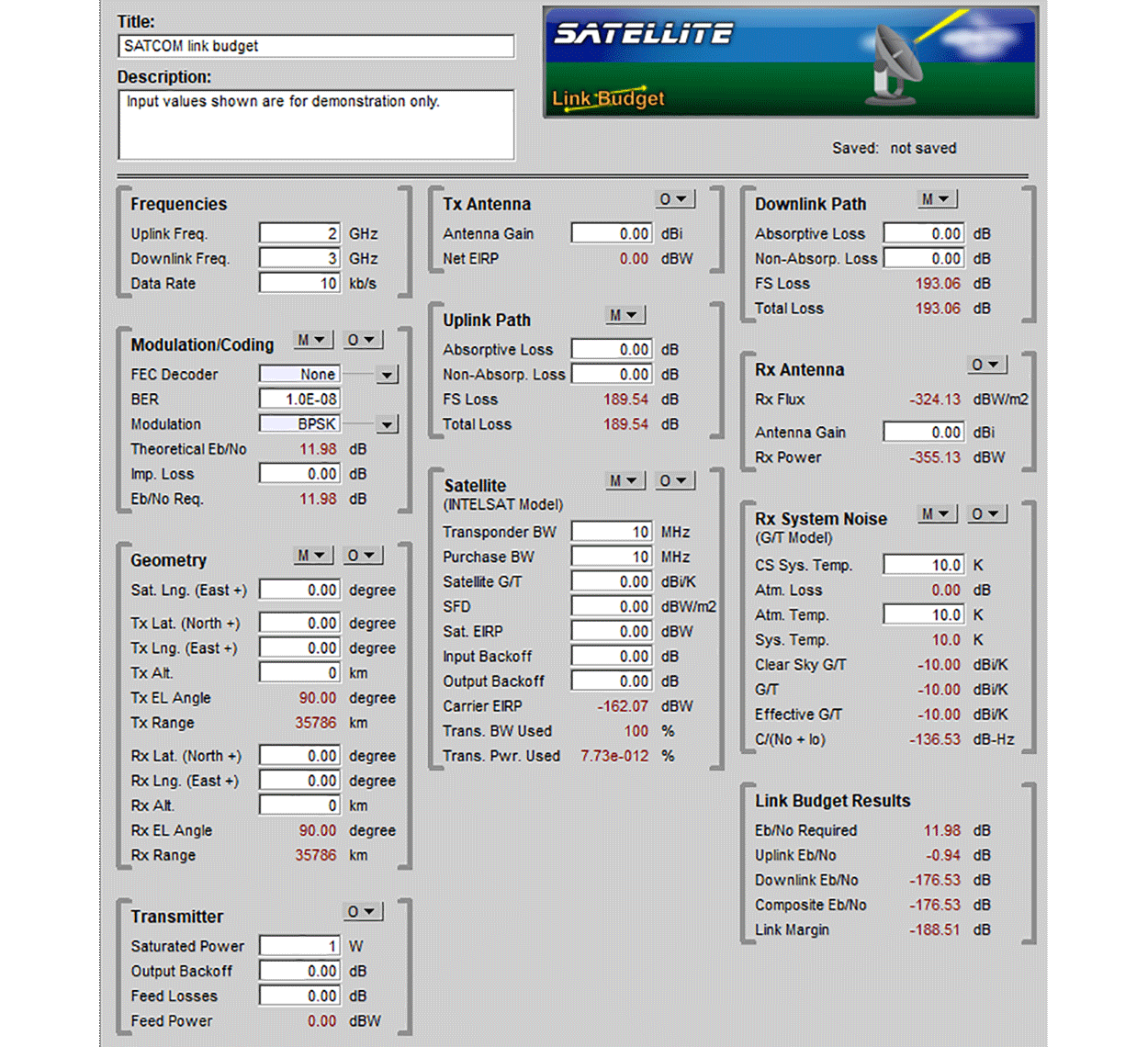The height and width of the screenshot is (1047, 1148).
Task: Select the Uplink Freq. input field
Action: pos(299,233)
